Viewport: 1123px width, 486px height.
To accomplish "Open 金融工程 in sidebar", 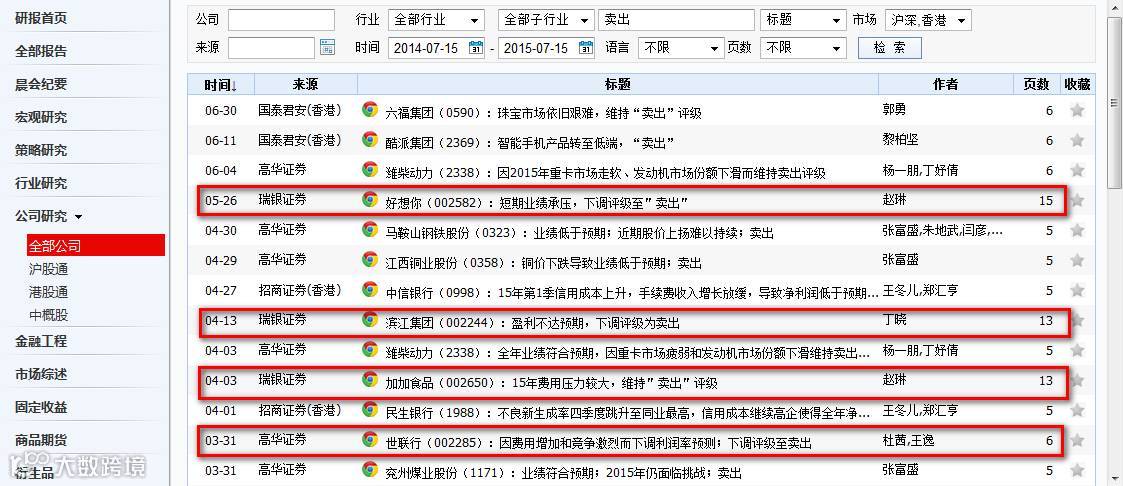I will tap(41, 341).
